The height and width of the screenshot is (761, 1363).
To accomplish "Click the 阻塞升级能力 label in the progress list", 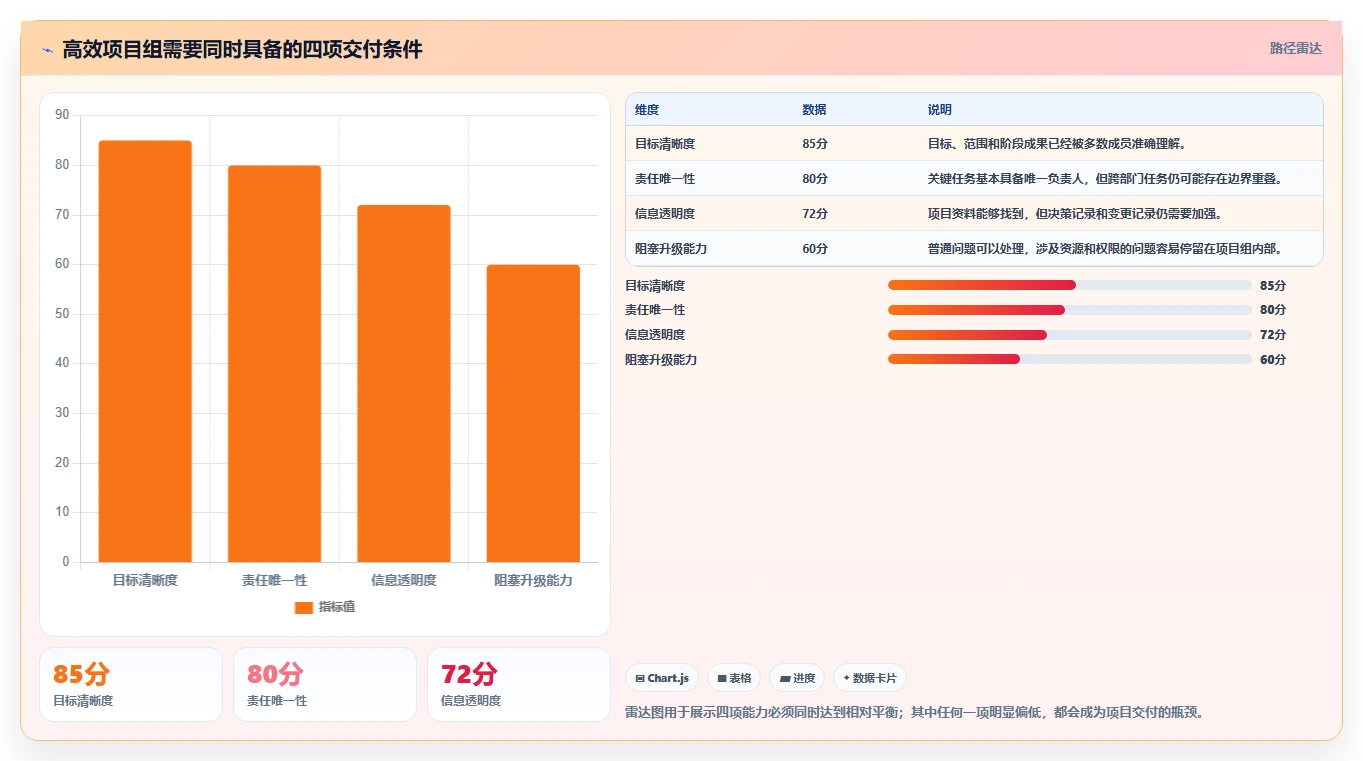I will [661, 359].
